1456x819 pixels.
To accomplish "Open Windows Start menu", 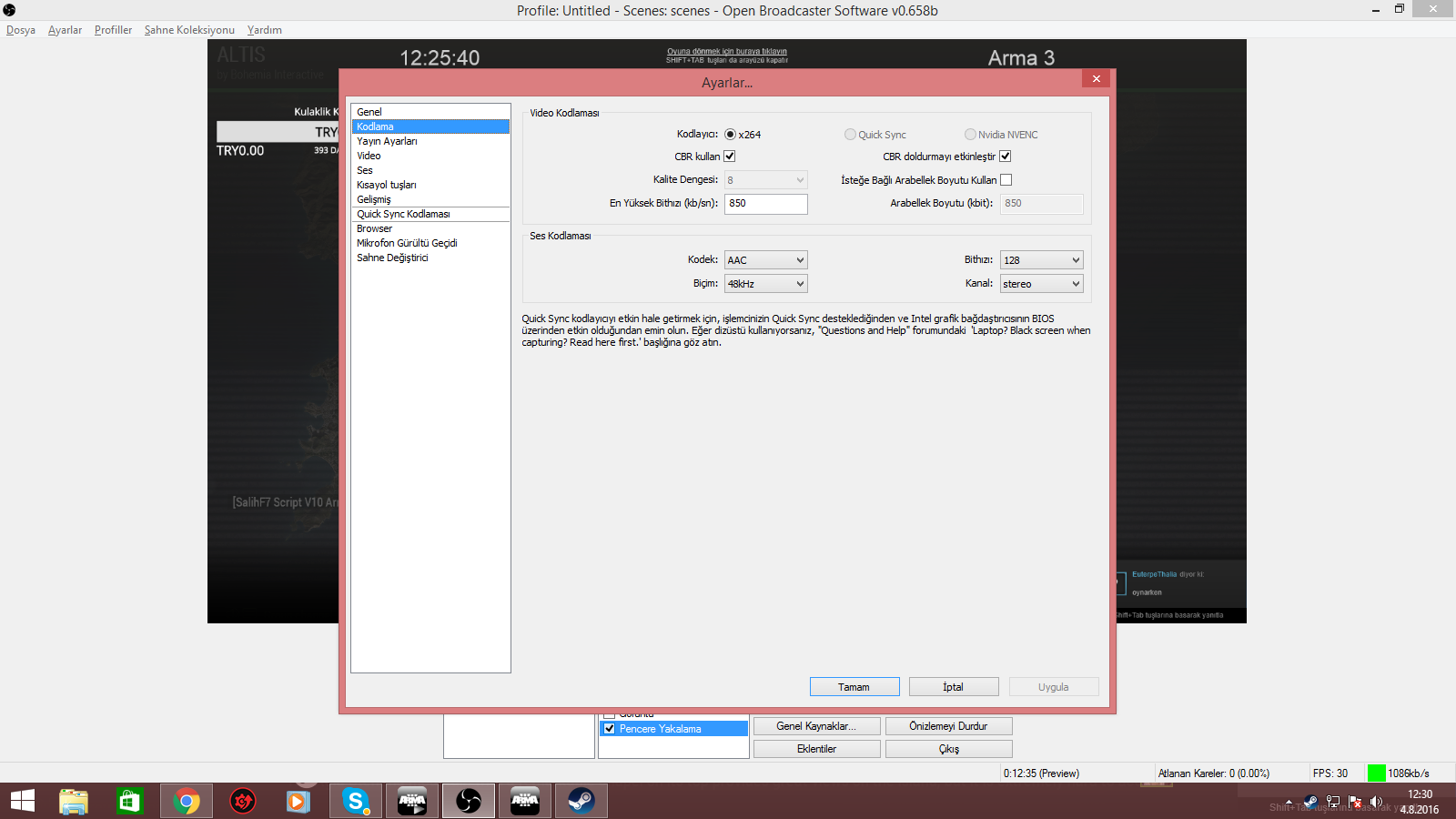I will point(23,801).
